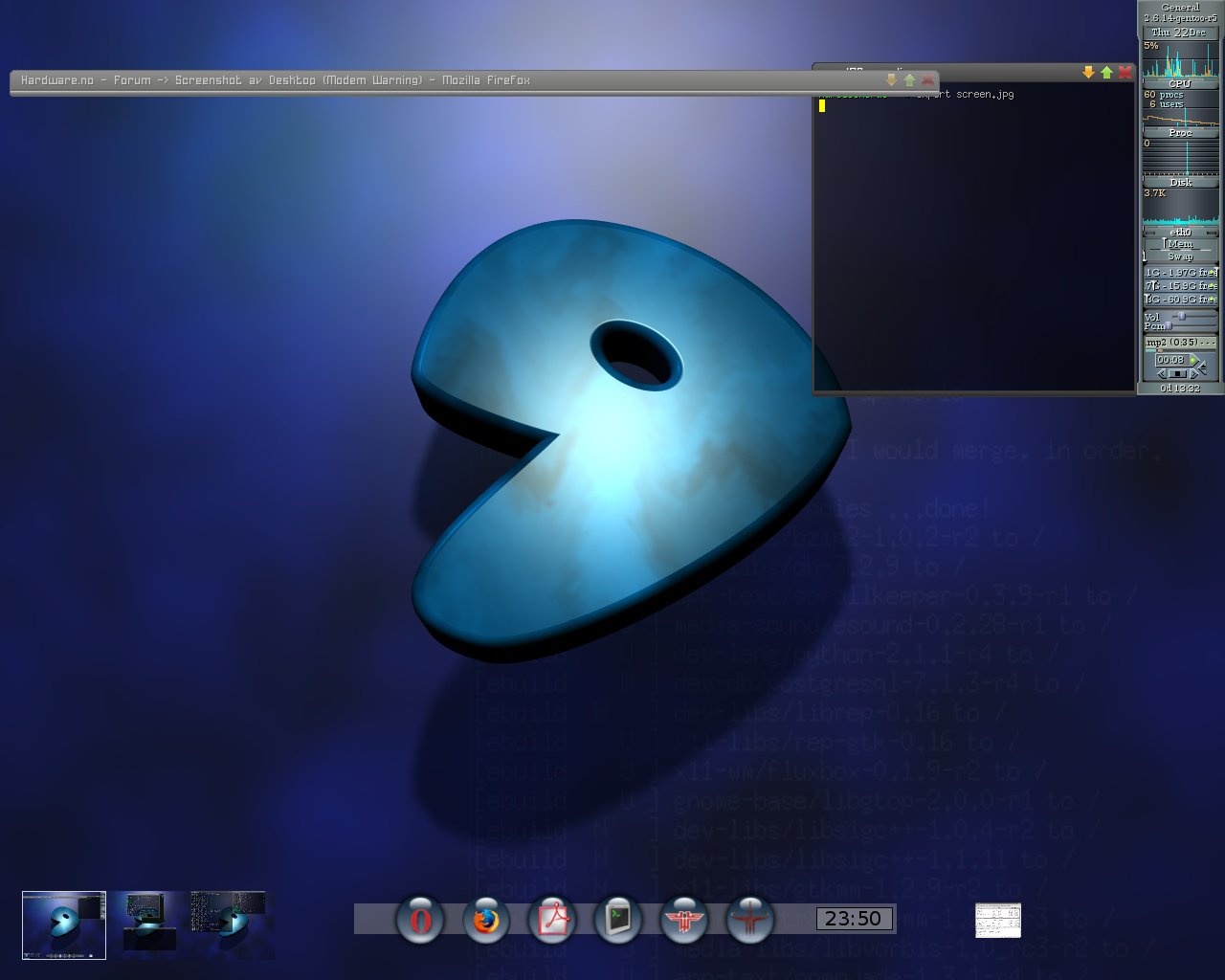This screenshot has width=1225, height=980.
Task: Click the eth0 network panel label
Action: point(1180,232)
